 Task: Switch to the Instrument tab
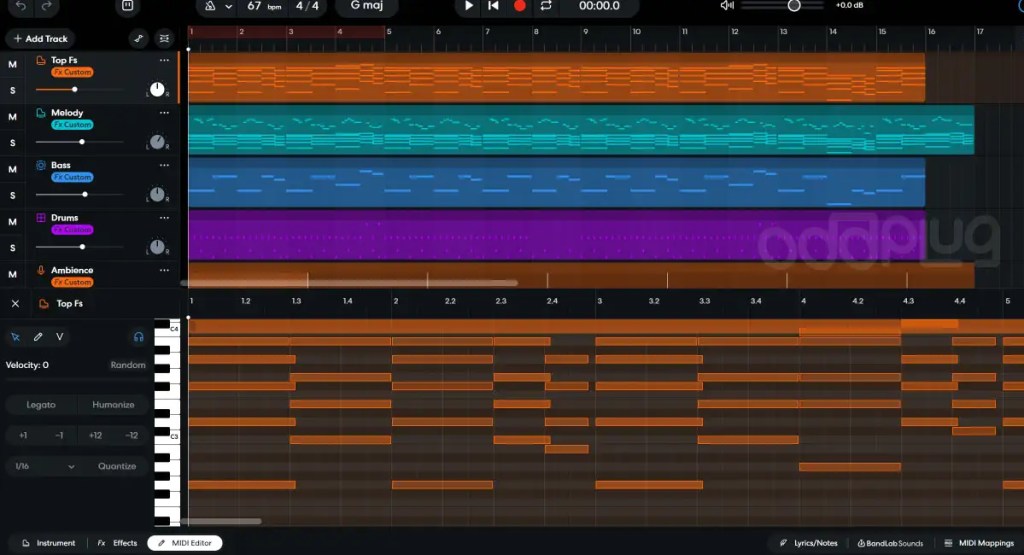(49, 543)
